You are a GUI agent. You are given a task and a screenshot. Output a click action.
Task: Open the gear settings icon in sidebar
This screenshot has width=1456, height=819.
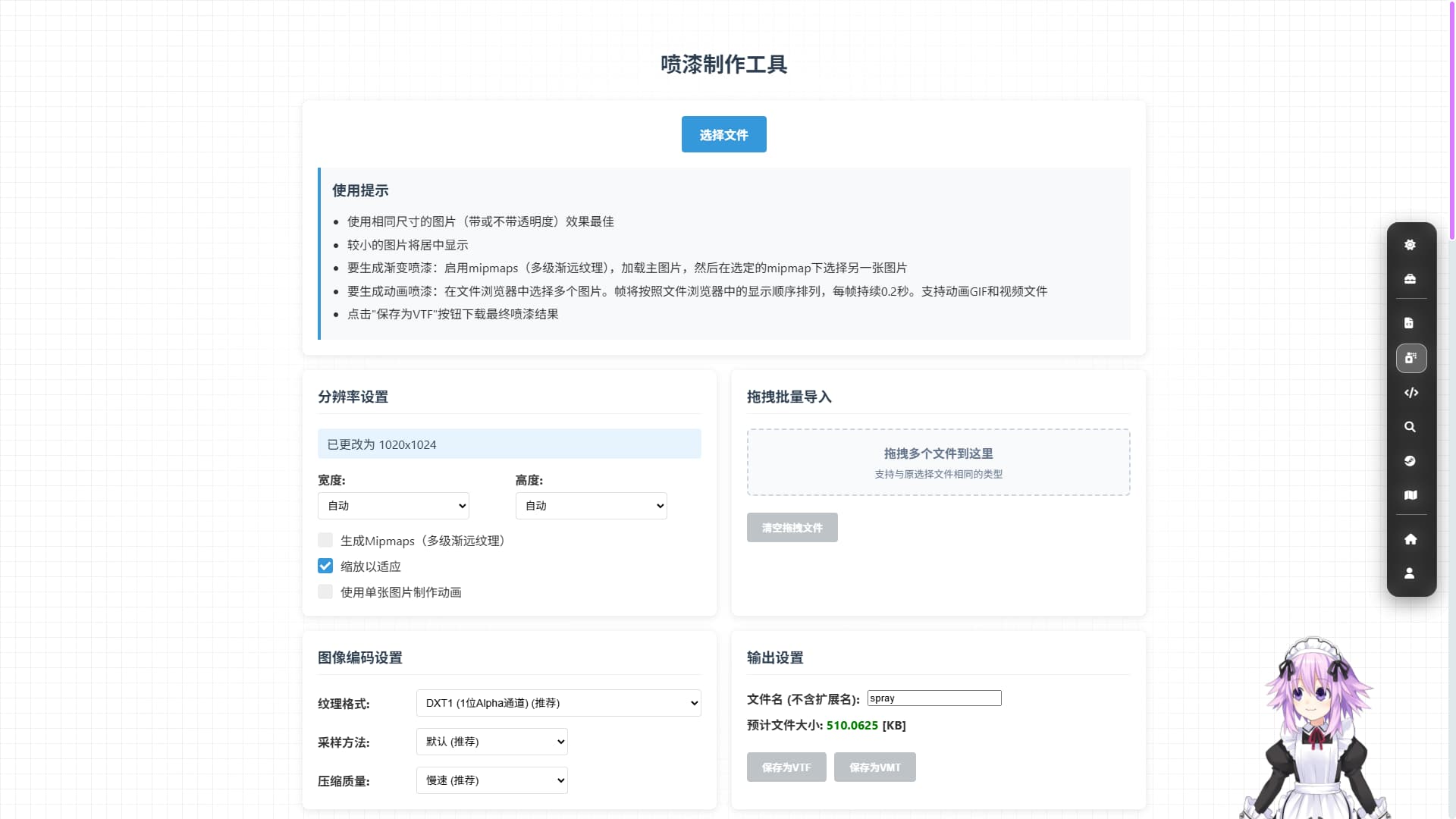click(1410, 245)
